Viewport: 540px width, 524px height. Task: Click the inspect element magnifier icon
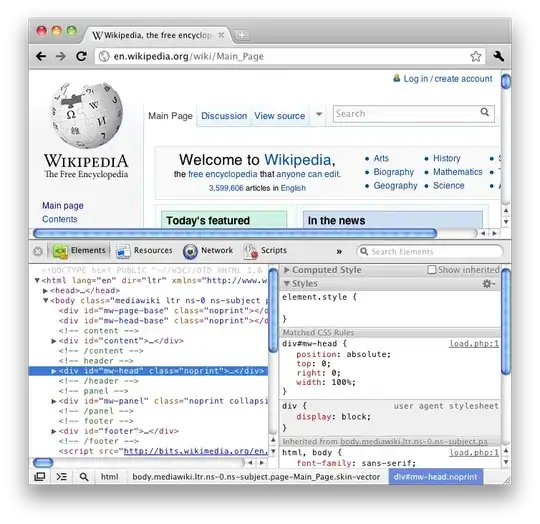tap(84, 477)
